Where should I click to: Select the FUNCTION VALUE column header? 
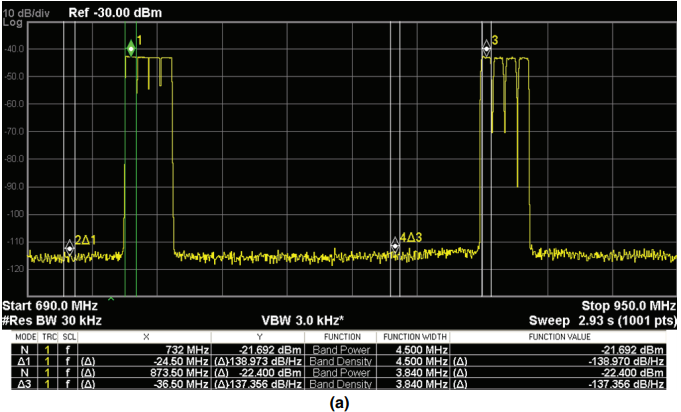point(559,337)
